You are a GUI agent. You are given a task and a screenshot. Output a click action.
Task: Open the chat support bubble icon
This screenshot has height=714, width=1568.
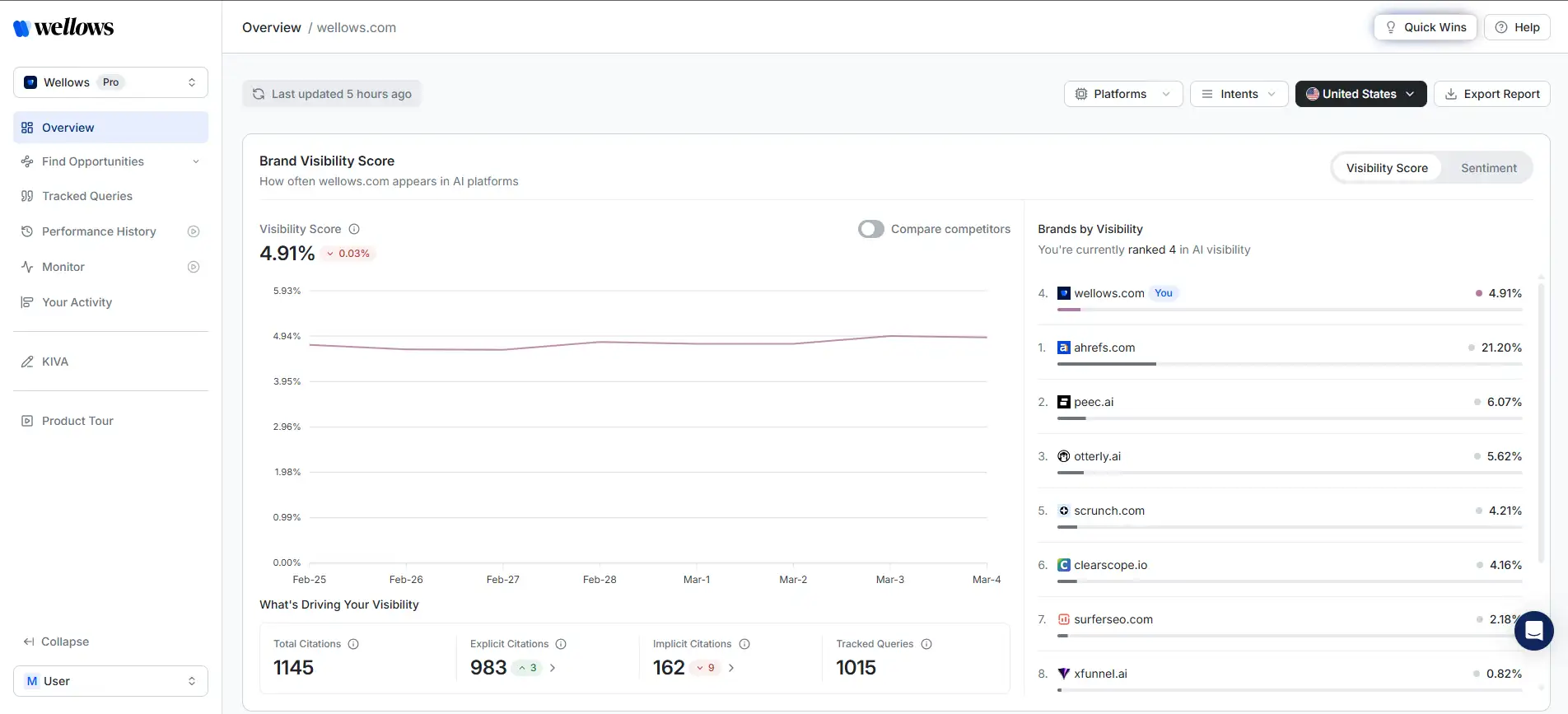pyautogui.click(x=1533, y=631)
